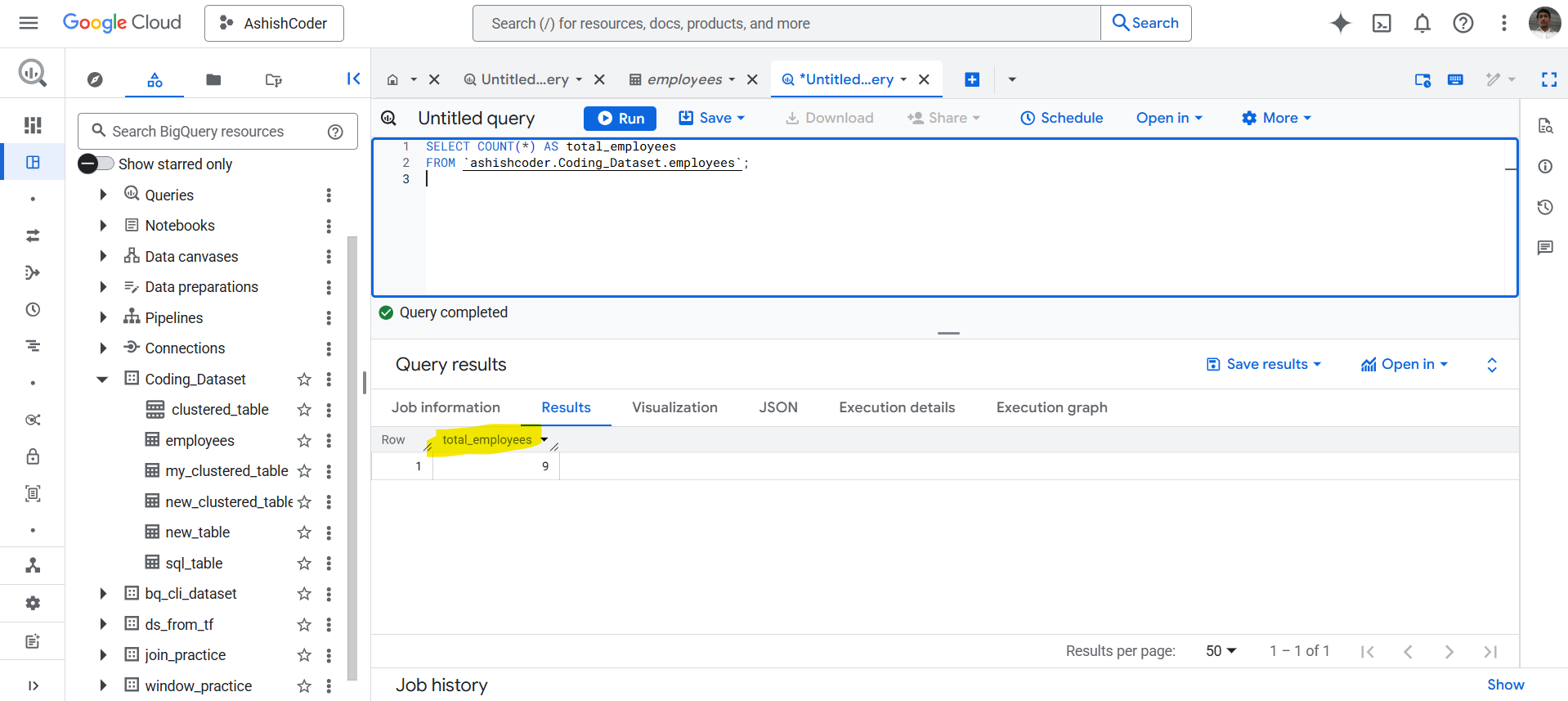Expand the bq_cli_dataset node
This screenshot has width=1568, height=701.
coord(103,593)
